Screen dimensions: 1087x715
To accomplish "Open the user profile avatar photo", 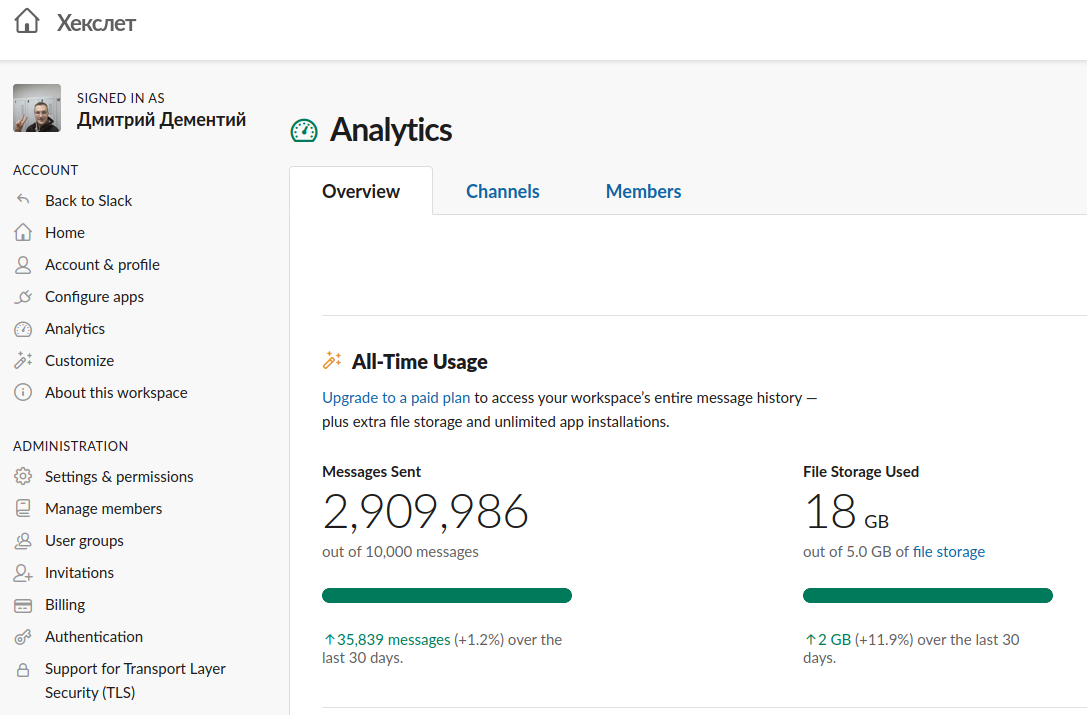I will (x=37, y=108).
